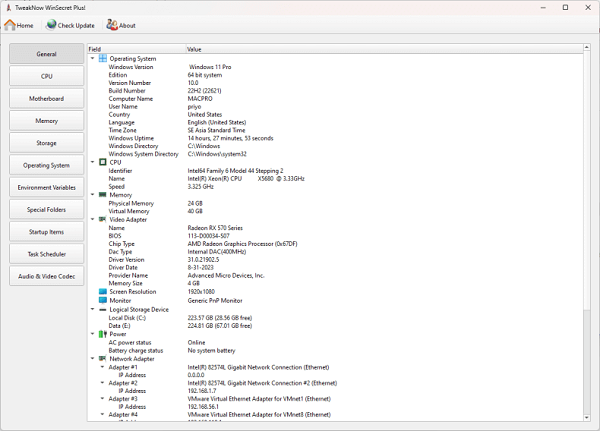Click the value 'MACPRO'

[x=200, y=98]
